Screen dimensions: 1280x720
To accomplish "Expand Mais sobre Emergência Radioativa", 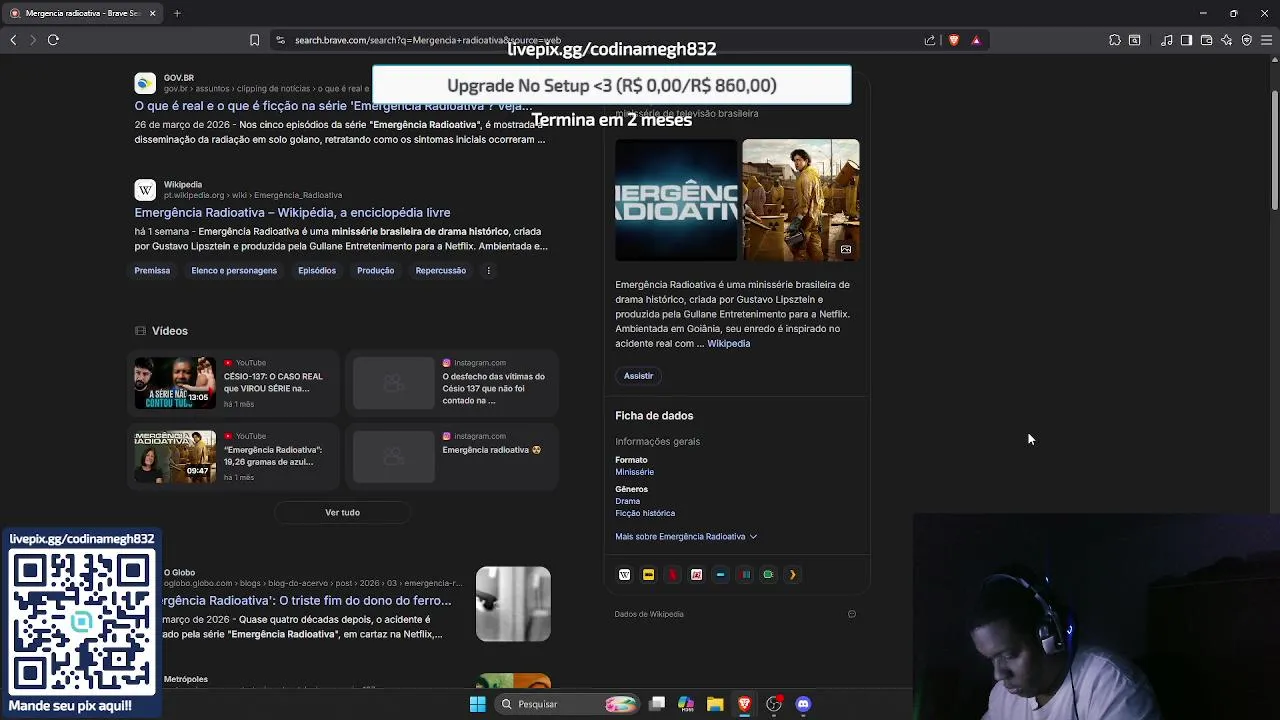I will [686, 537].
